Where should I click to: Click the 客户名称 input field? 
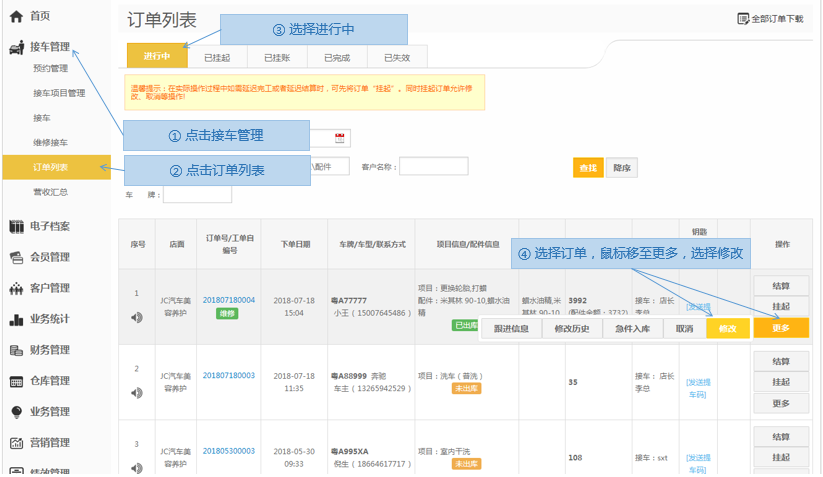click(433, 167)
